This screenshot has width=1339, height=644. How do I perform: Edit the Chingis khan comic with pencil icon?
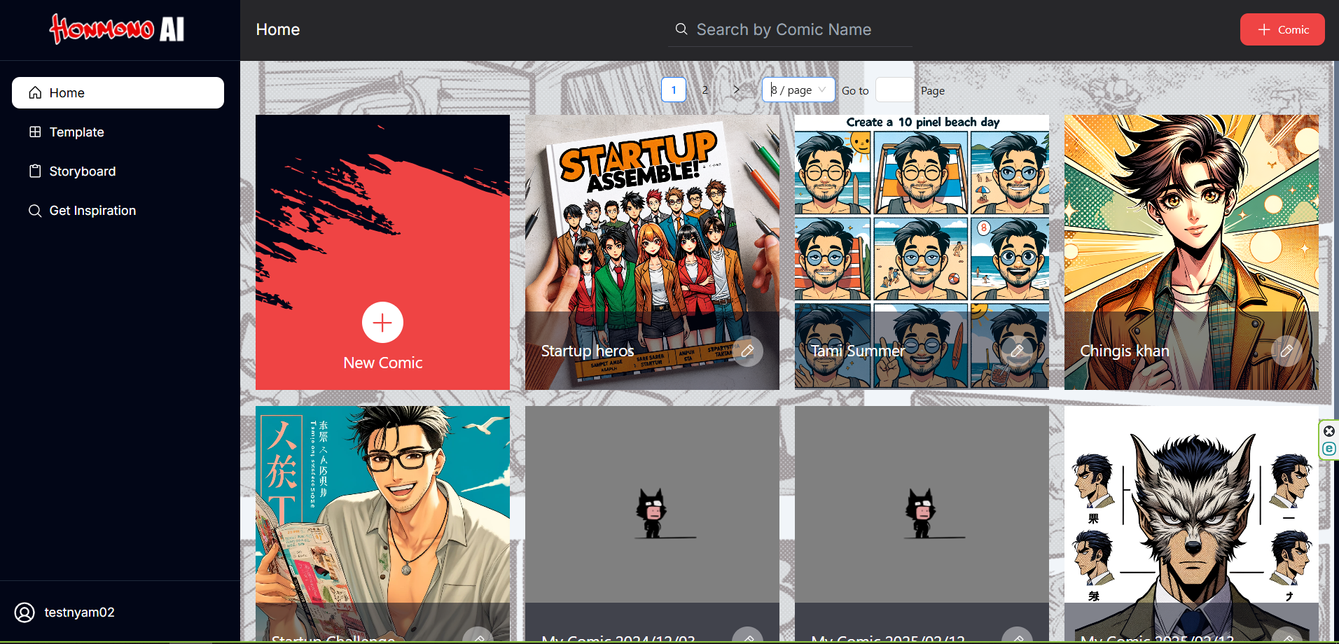tap(1287, 351)
